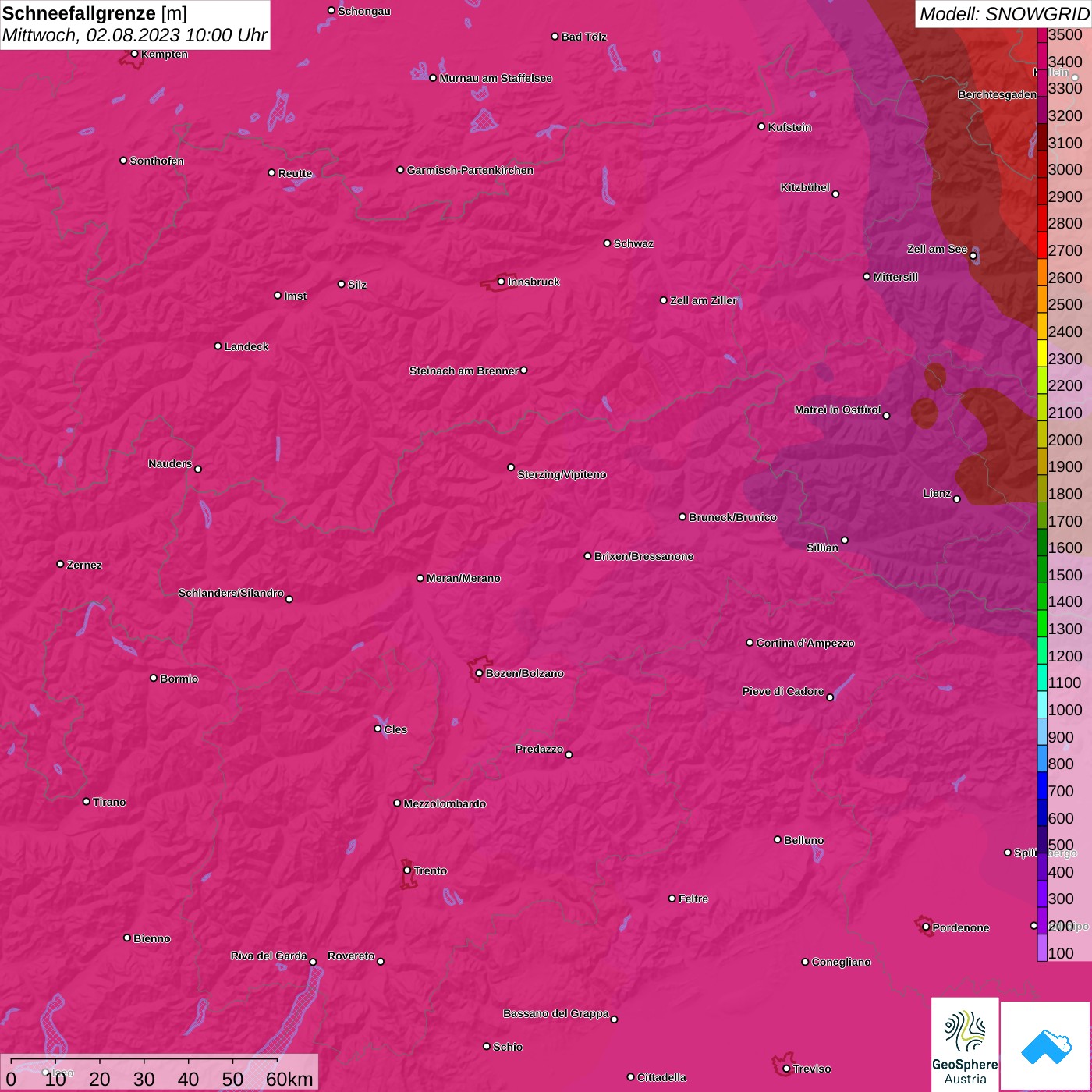Click the Lienz location marker dot
1092x1092 pixels.
coord(957,499)
